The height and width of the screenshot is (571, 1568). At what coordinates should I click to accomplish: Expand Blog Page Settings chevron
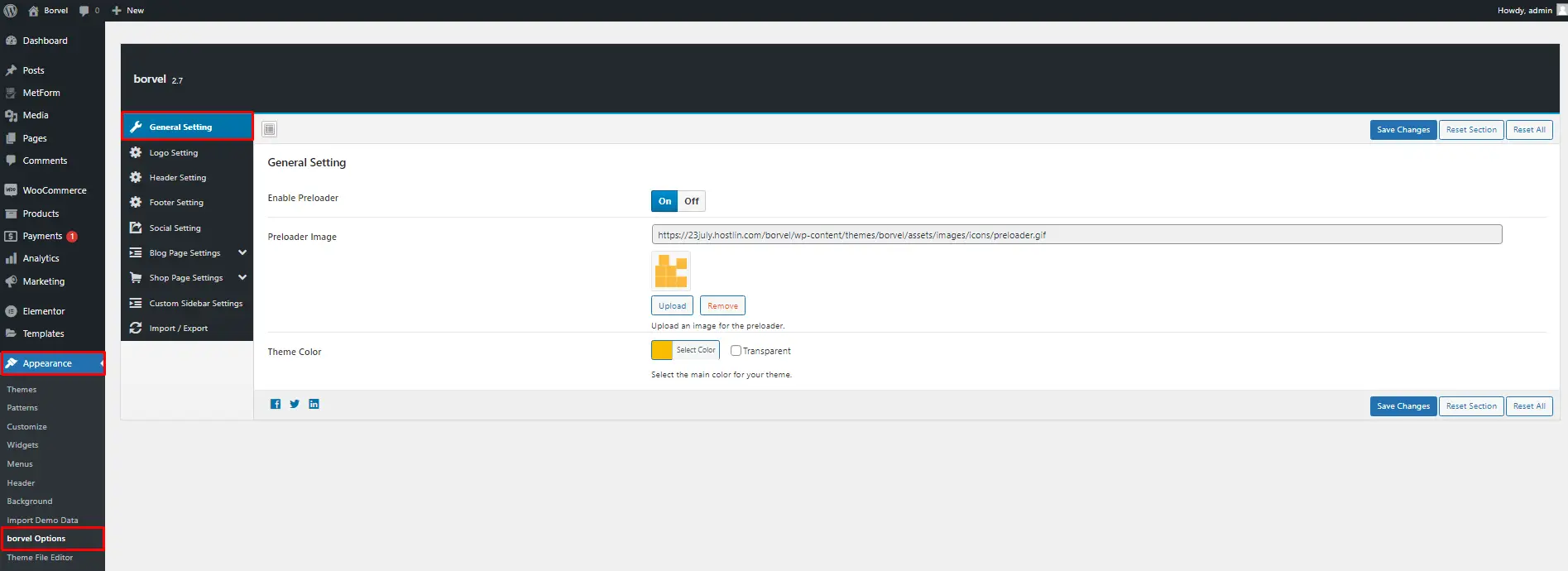pos(242,252)
